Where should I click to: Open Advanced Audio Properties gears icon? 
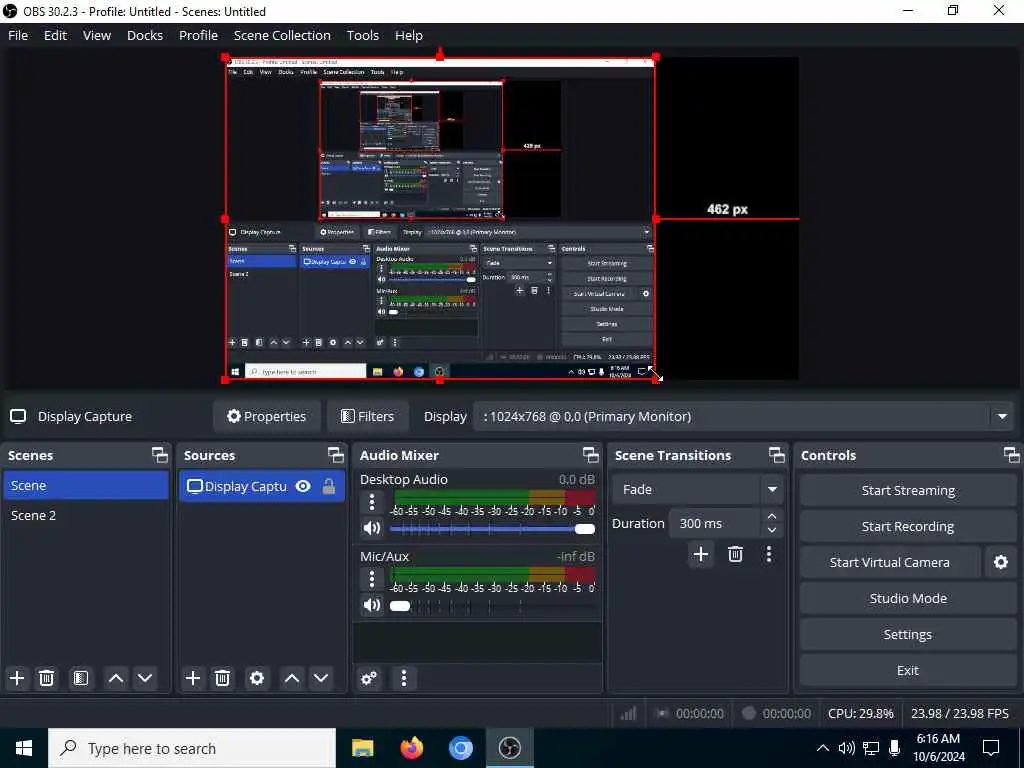click(x=369, y=678)
